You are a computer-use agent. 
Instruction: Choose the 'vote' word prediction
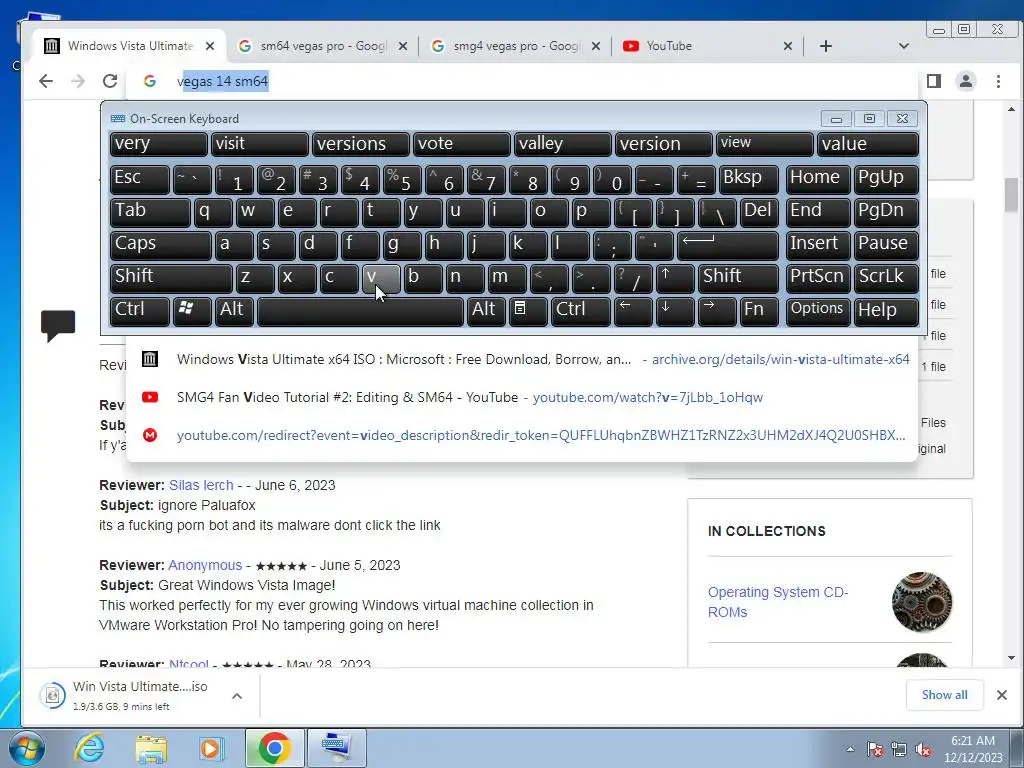pos(462,144)
